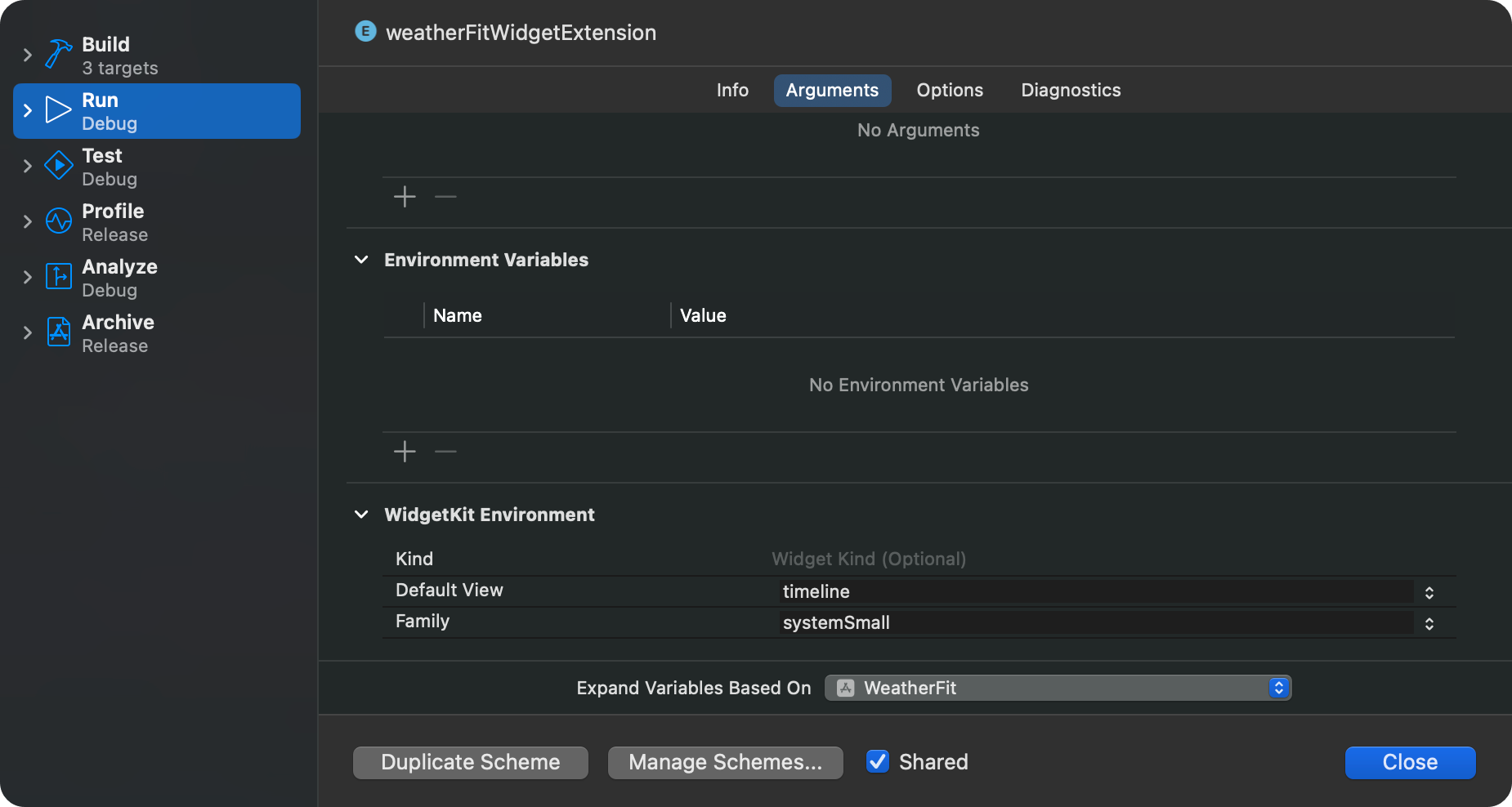Open Expand Variables Based On popup
The height and width of the screenshot is (807, 1512).
[x=1058, y=689]
